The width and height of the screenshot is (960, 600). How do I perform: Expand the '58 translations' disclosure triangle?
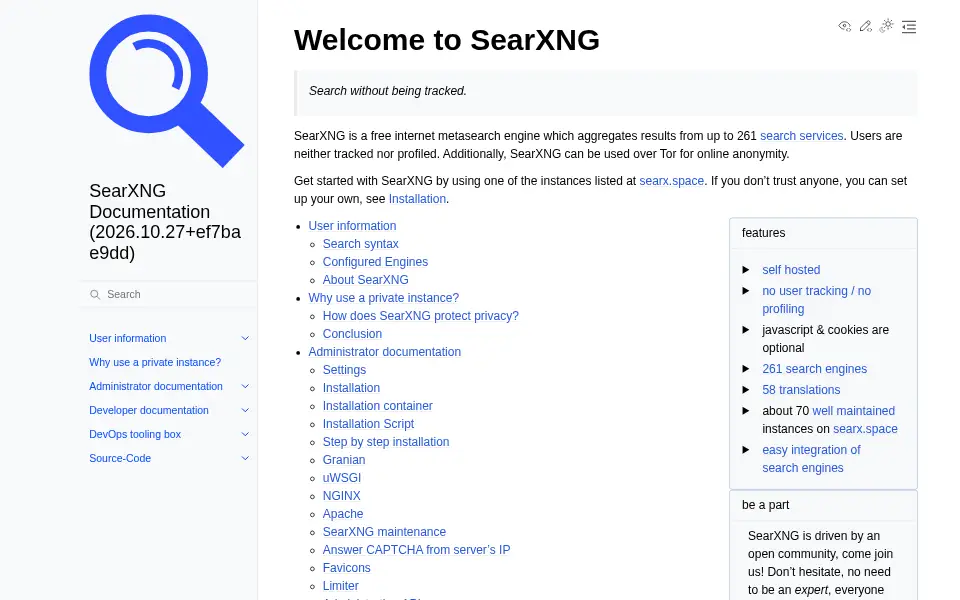(746, 390)
